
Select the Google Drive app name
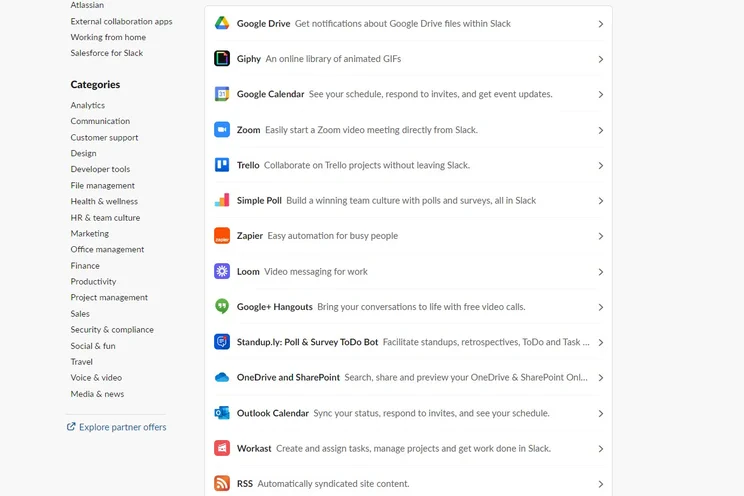(263, 24)
